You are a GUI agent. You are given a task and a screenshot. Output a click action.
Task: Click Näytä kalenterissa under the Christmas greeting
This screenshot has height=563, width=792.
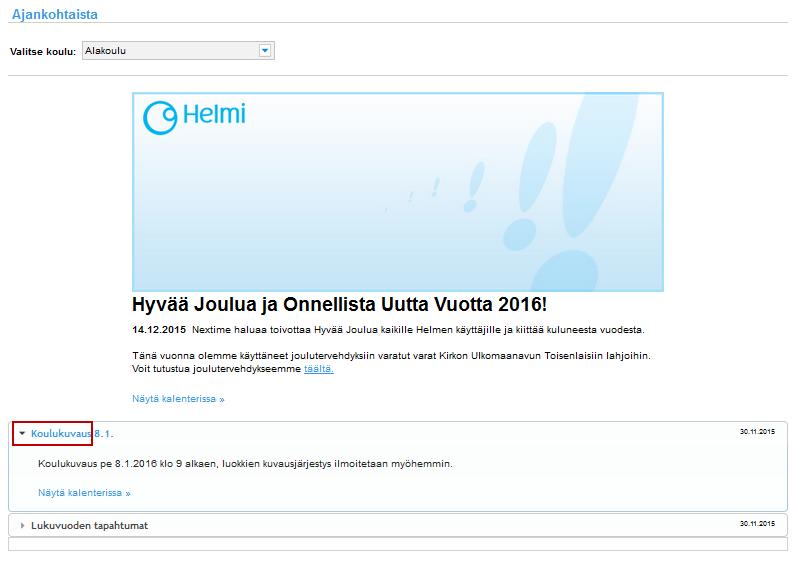point(178,399)
